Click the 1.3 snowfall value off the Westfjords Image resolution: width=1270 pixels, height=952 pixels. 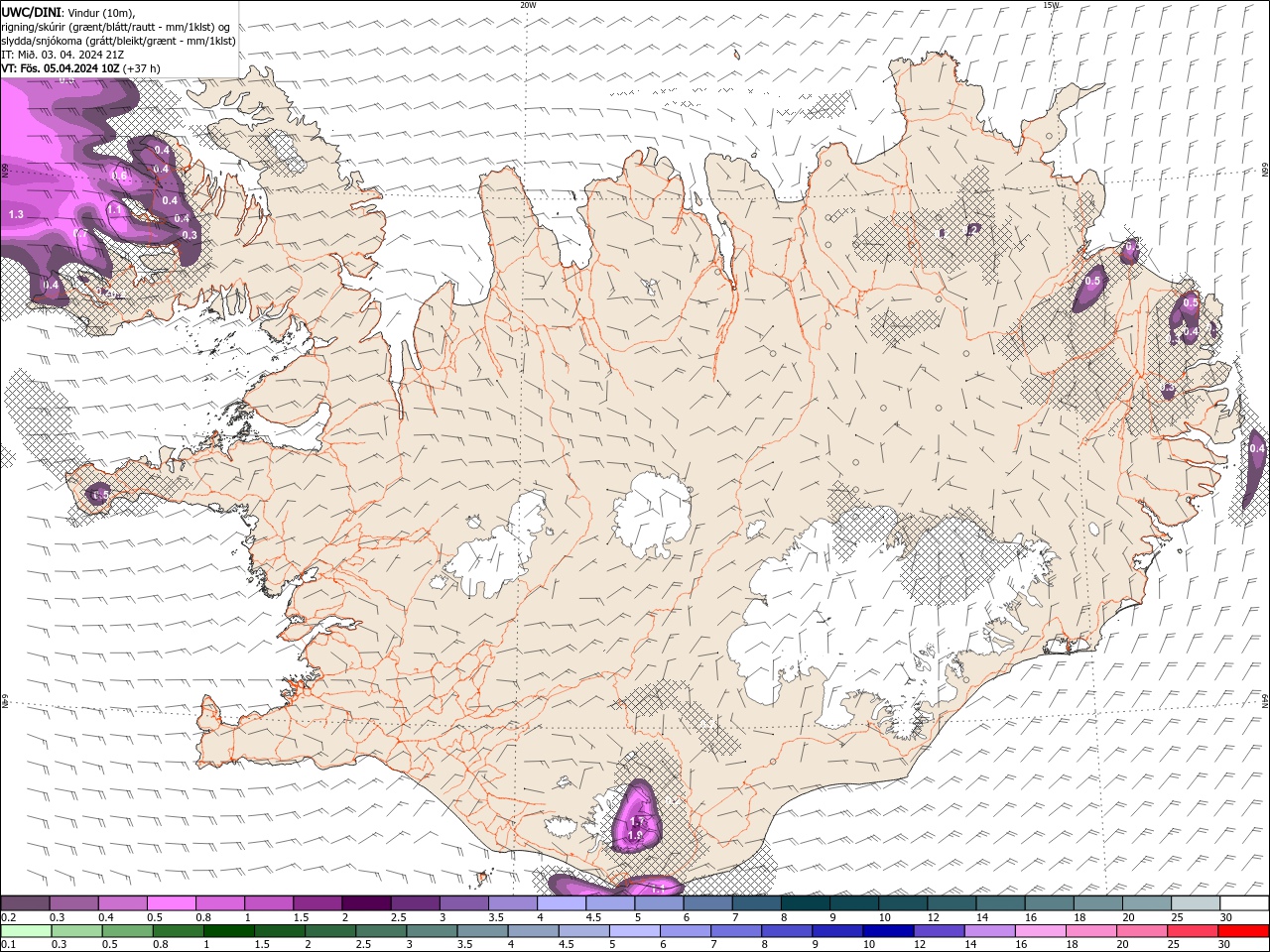[16, 214]
